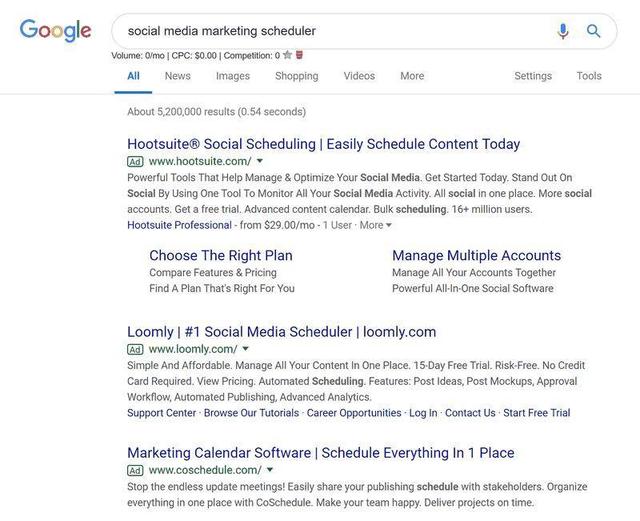Screen dimensions: 640x521
Task: Click the Ad badge beside www.loomly.com
Action: pos(135,350)
